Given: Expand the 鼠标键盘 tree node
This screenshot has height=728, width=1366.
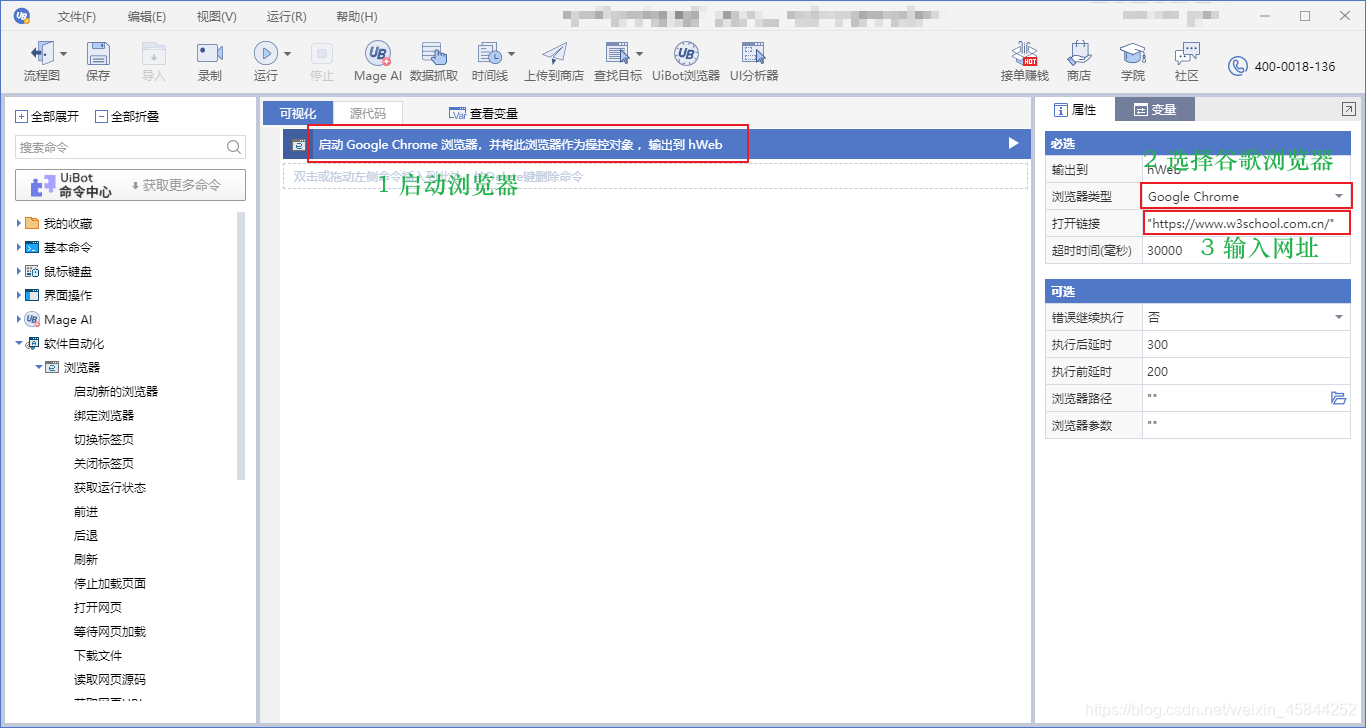Looking at the screenshot, I should (x=19, y=271).
